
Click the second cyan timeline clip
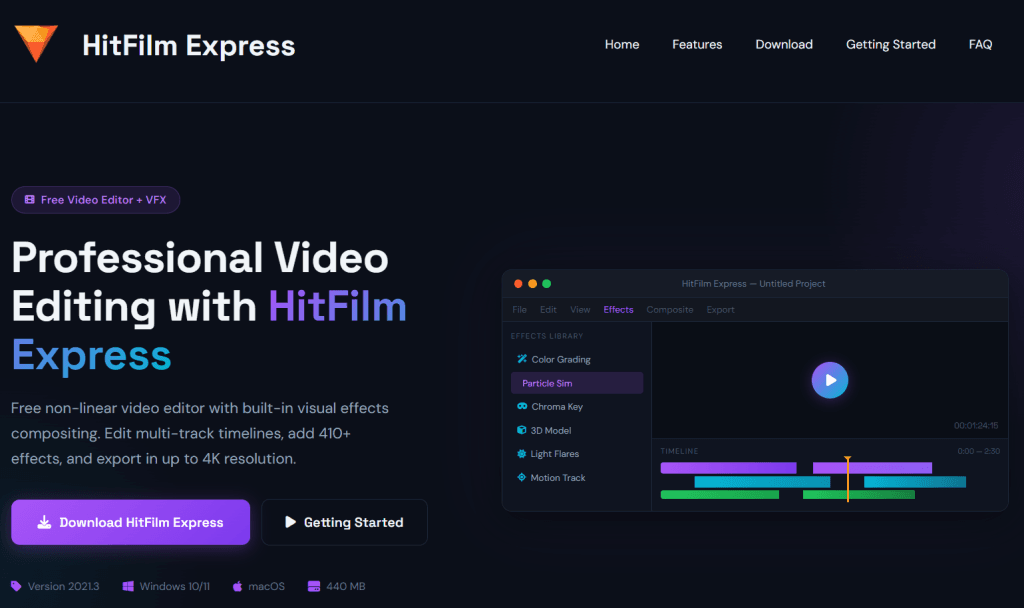coord(914,482)
